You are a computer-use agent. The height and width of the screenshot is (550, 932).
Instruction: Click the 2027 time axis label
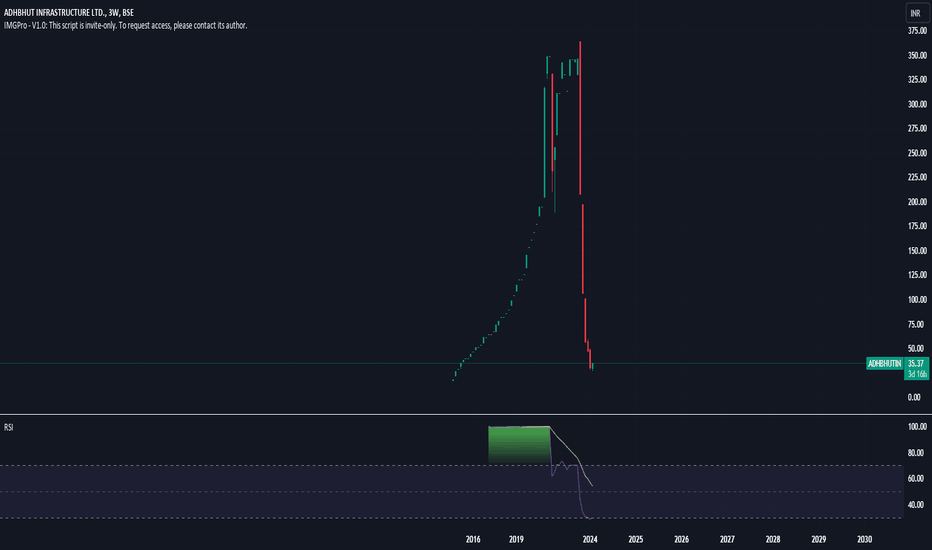(x=727, y=539)
